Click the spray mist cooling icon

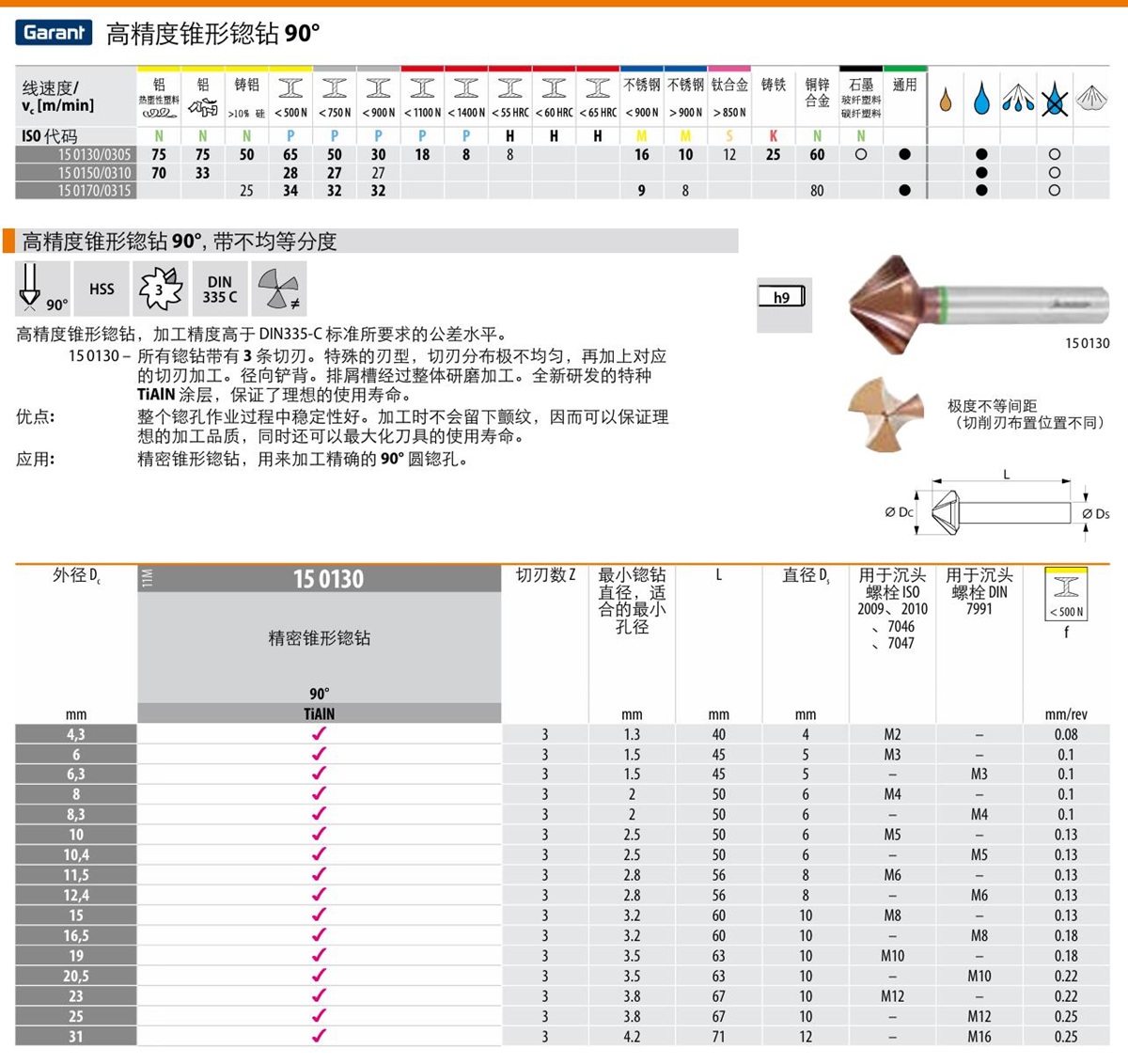1018,98
